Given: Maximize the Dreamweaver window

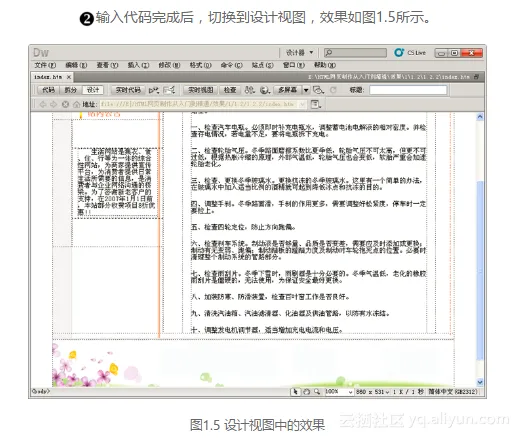Looking at the screenshot, I should (x=454, y=53).
